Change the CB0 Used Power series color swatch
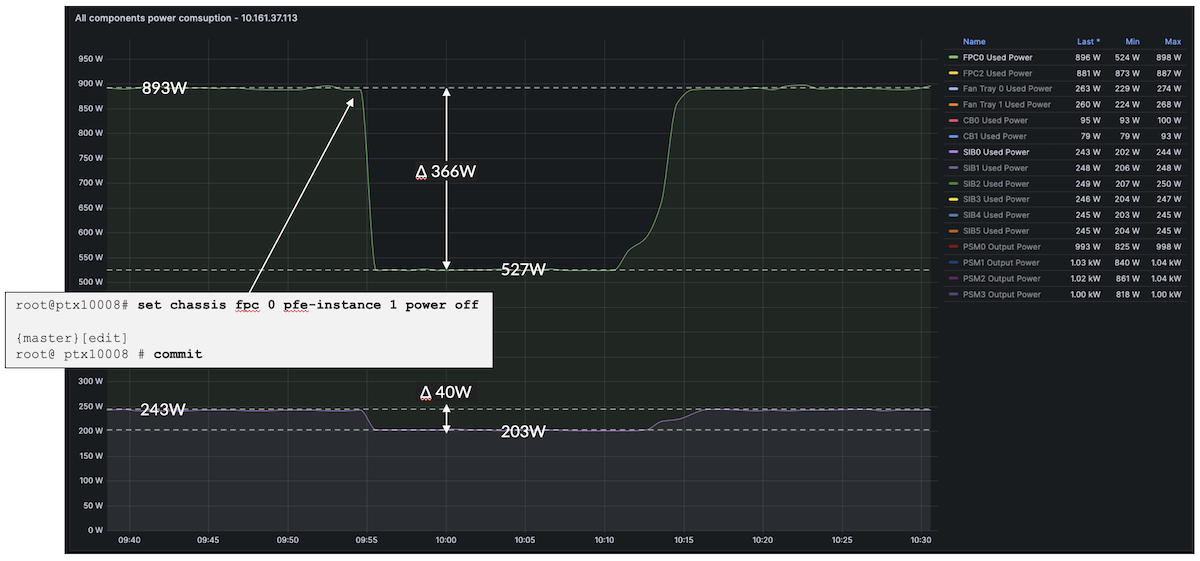The image size is (1200, 561). coord(952,121)
